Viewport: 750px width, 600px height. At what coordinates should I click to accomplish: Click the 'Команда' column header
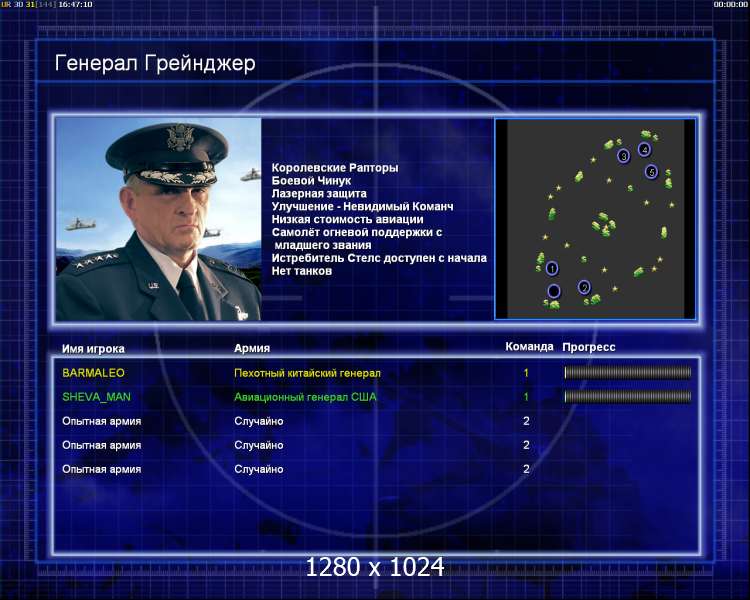(x=529, y=347)
